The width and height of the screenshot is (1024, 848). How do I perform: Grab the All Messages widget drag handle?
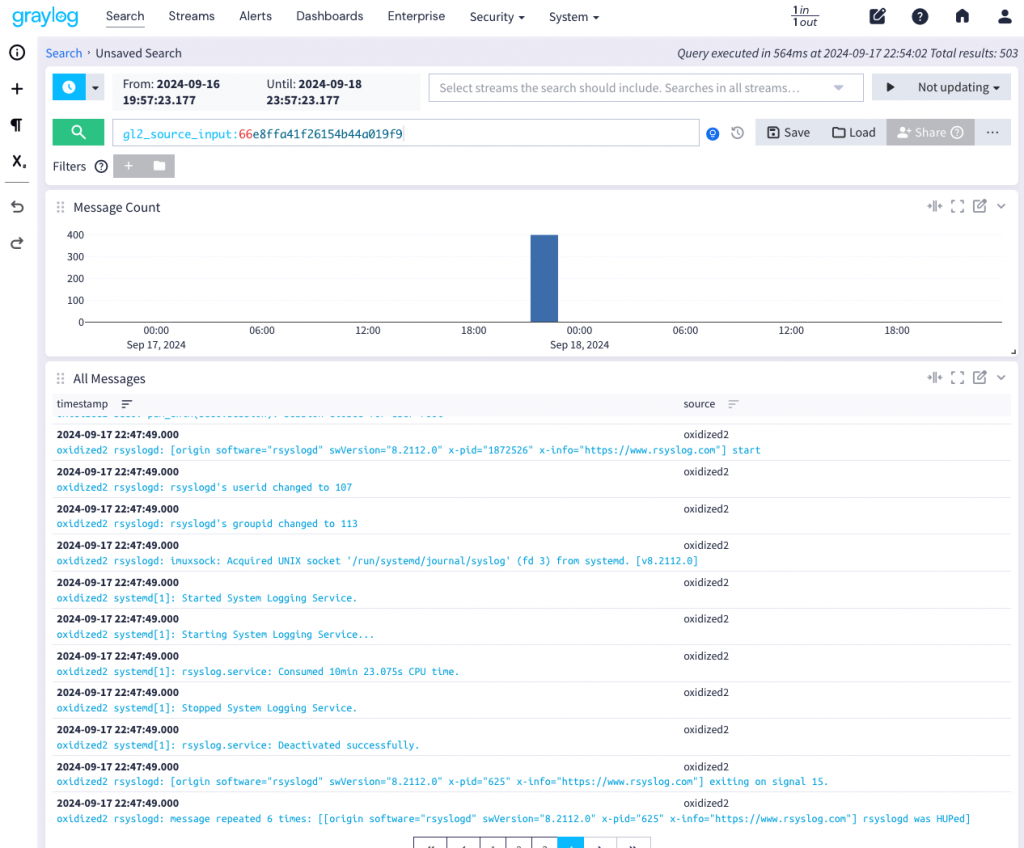(x=60, y=378)
